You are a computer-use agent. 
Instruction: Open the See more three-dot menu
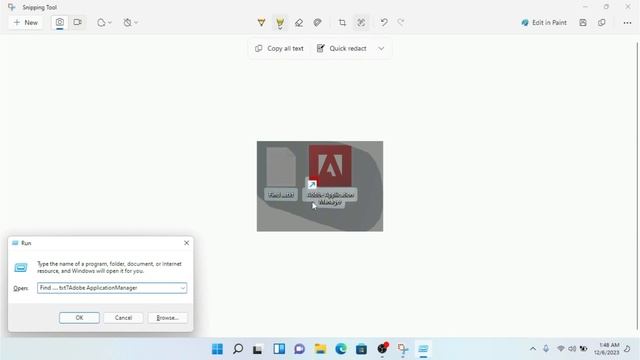point(627,23)
